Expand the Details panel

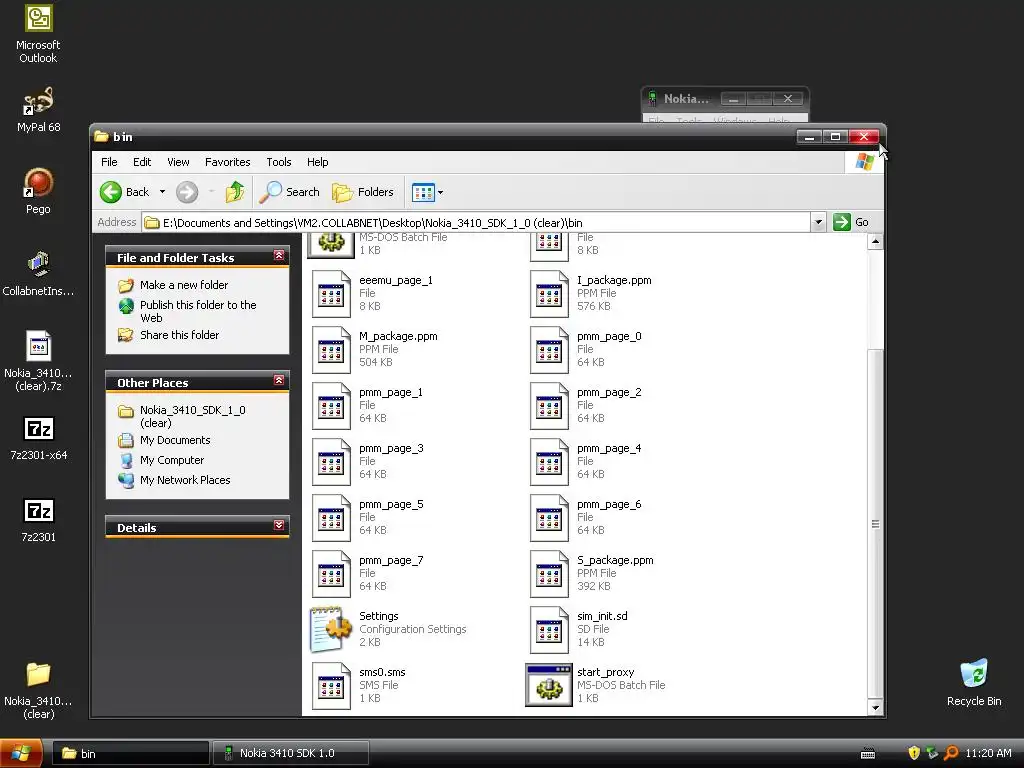click(x=279, y=525)
